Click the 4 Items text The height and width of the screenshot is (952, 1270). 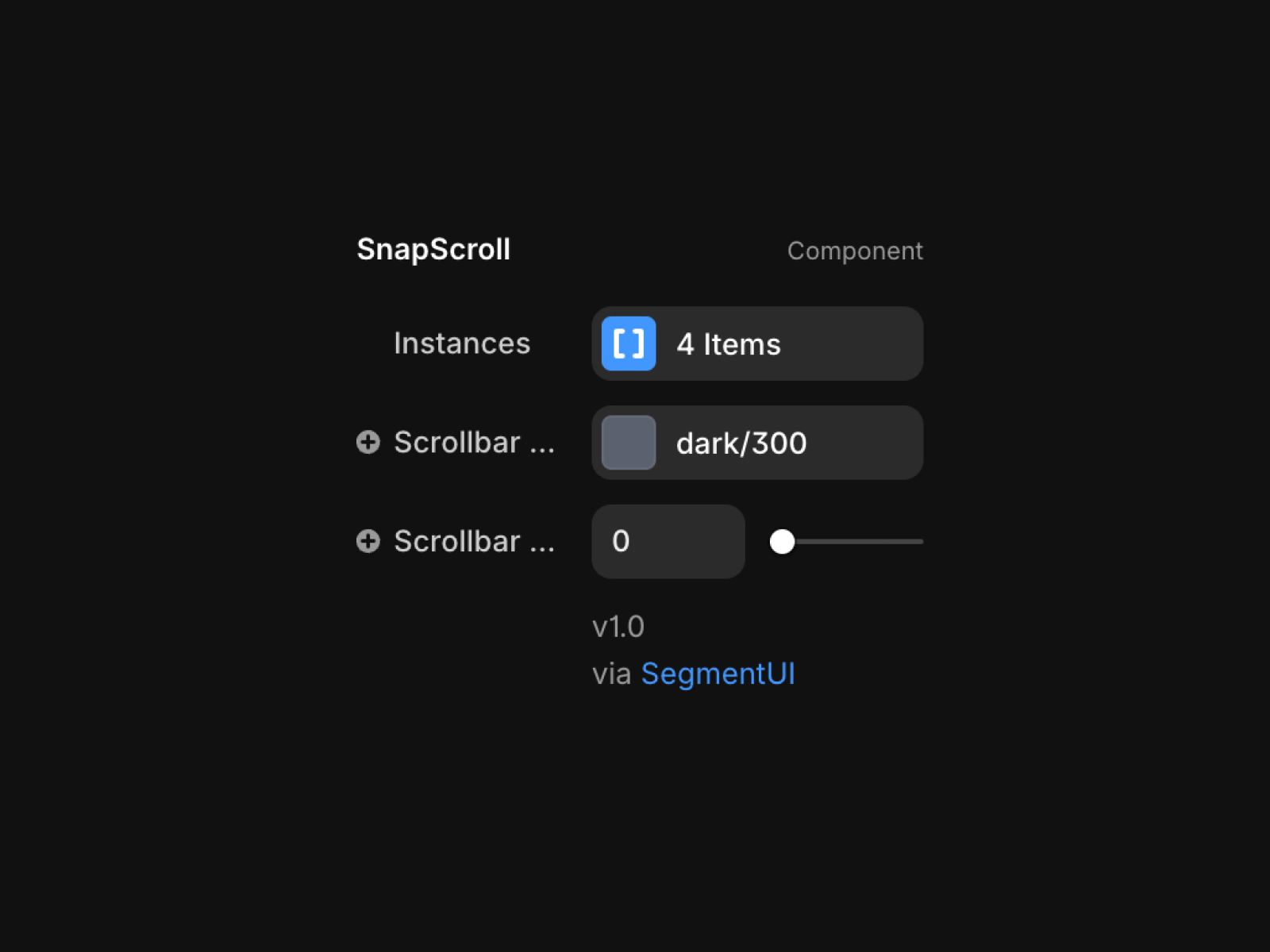pos(729,344)
